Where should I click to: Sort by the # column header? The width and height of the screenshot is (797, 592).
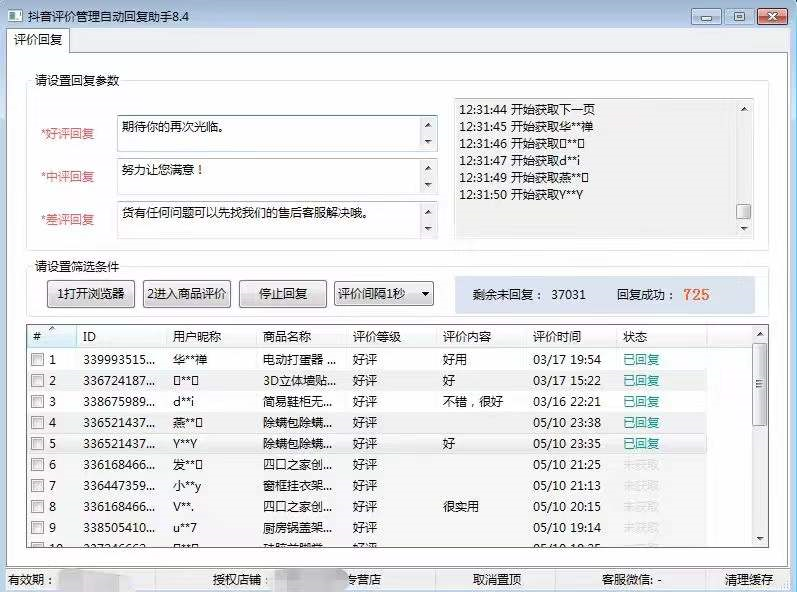pos(51,336)
